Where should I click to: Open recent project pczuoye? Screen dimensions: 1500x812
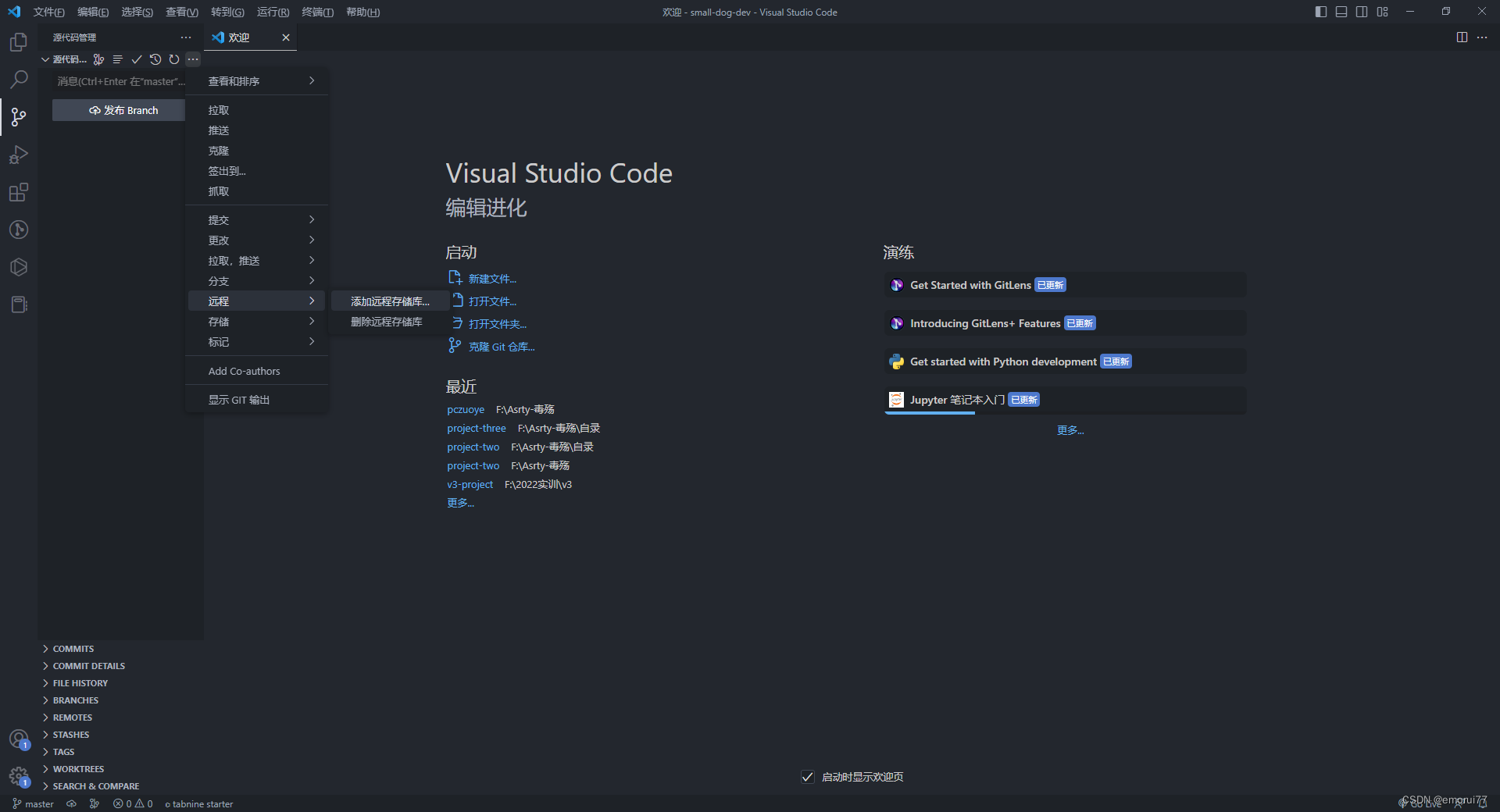(x=466, y=409)
